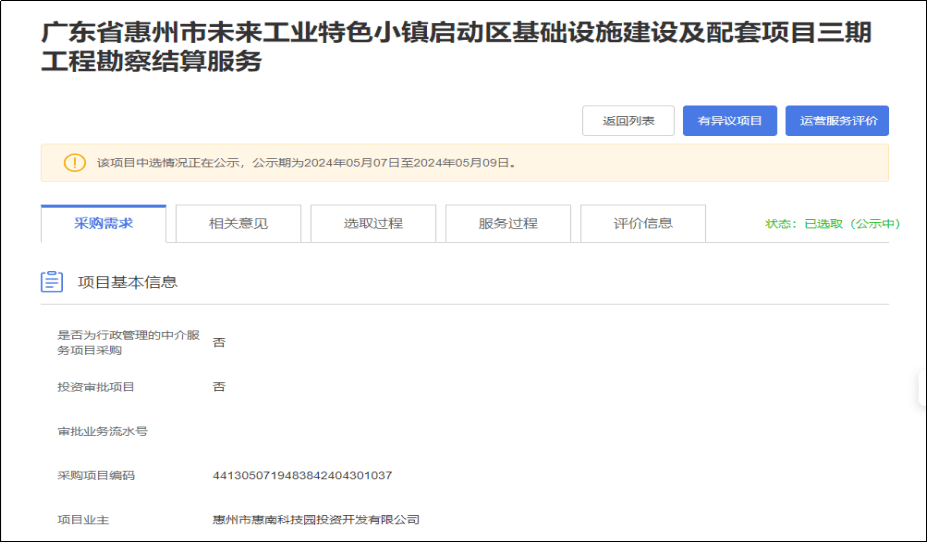Open the 选取过程 tab
This screenshot has height=543, width=927.
[373, 224]
